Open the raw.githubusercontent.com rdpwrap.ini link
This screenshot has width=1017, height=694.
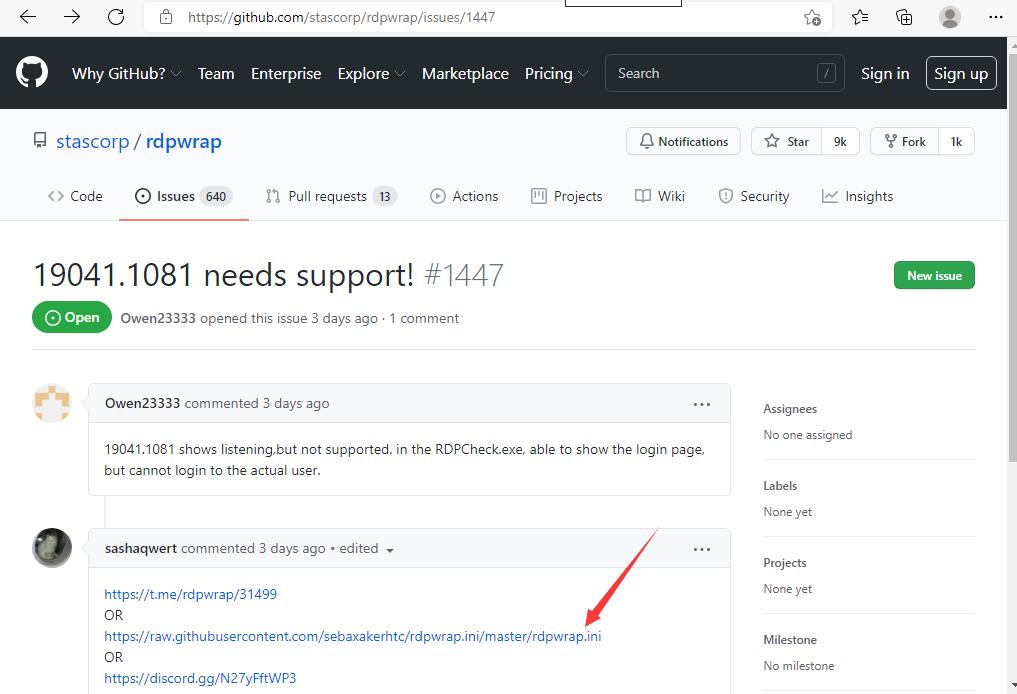click(x=353, y=636)
